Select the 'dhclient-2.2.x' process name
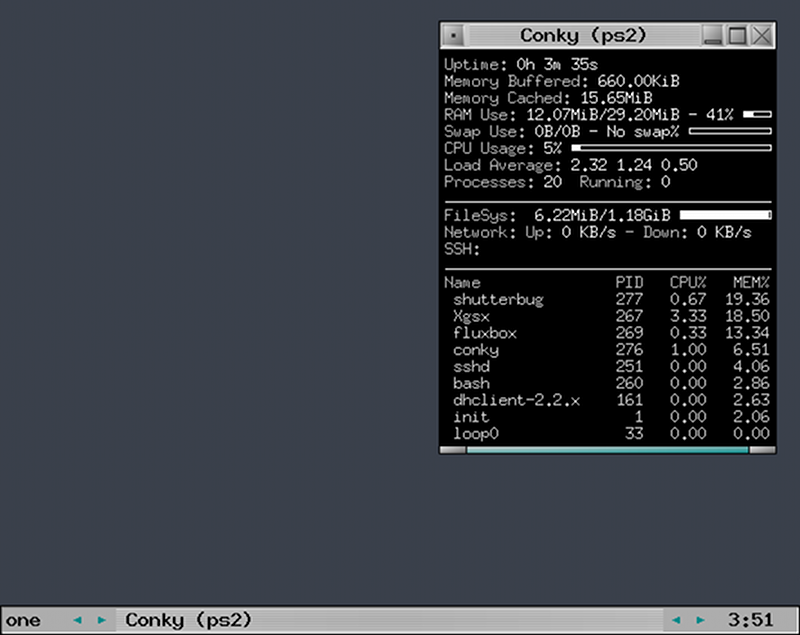 tap(516, 400)
